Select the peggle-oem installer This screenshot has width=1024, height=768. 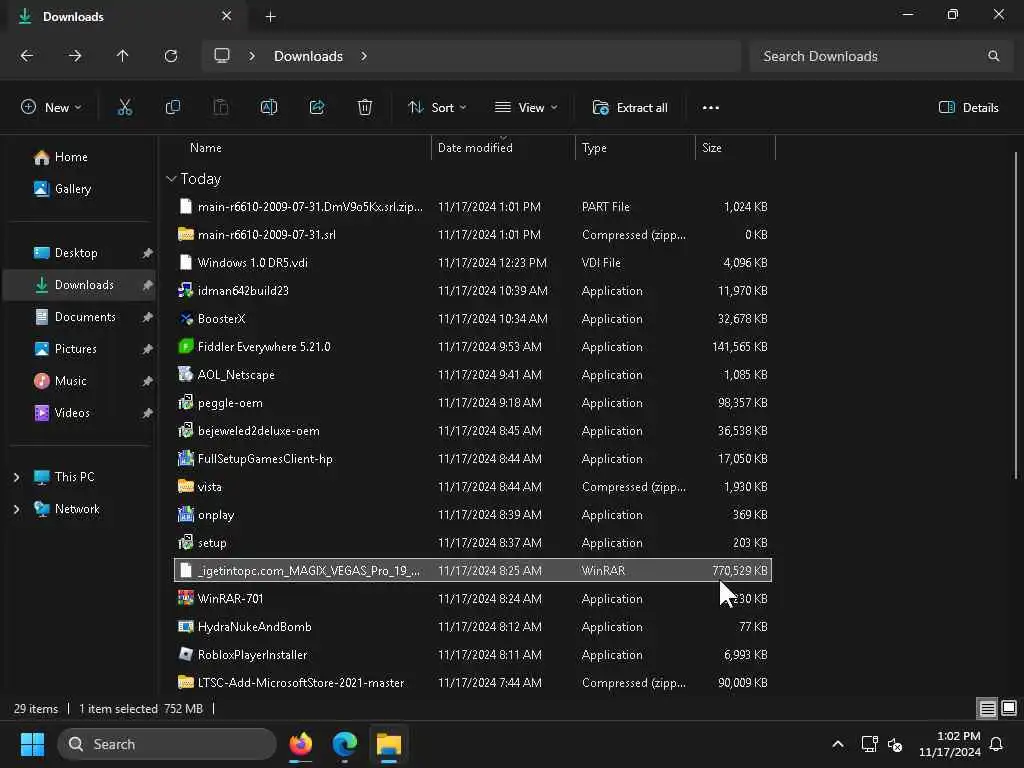point(473,403)
